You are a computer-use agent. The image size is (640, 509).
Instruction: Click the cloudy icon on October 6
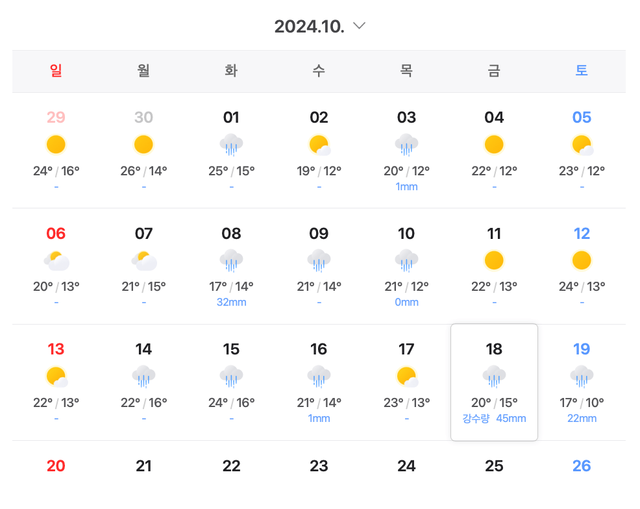pyautogui.click(x=56, y=261)
